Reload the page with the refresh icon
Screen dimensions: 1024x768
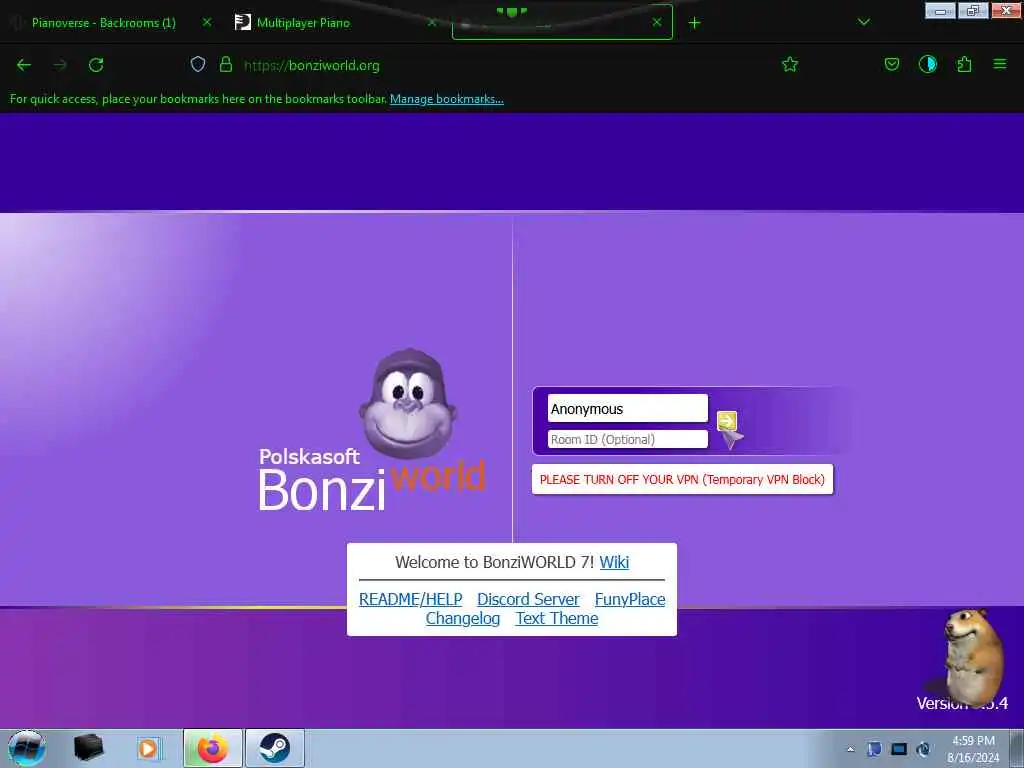96,65
